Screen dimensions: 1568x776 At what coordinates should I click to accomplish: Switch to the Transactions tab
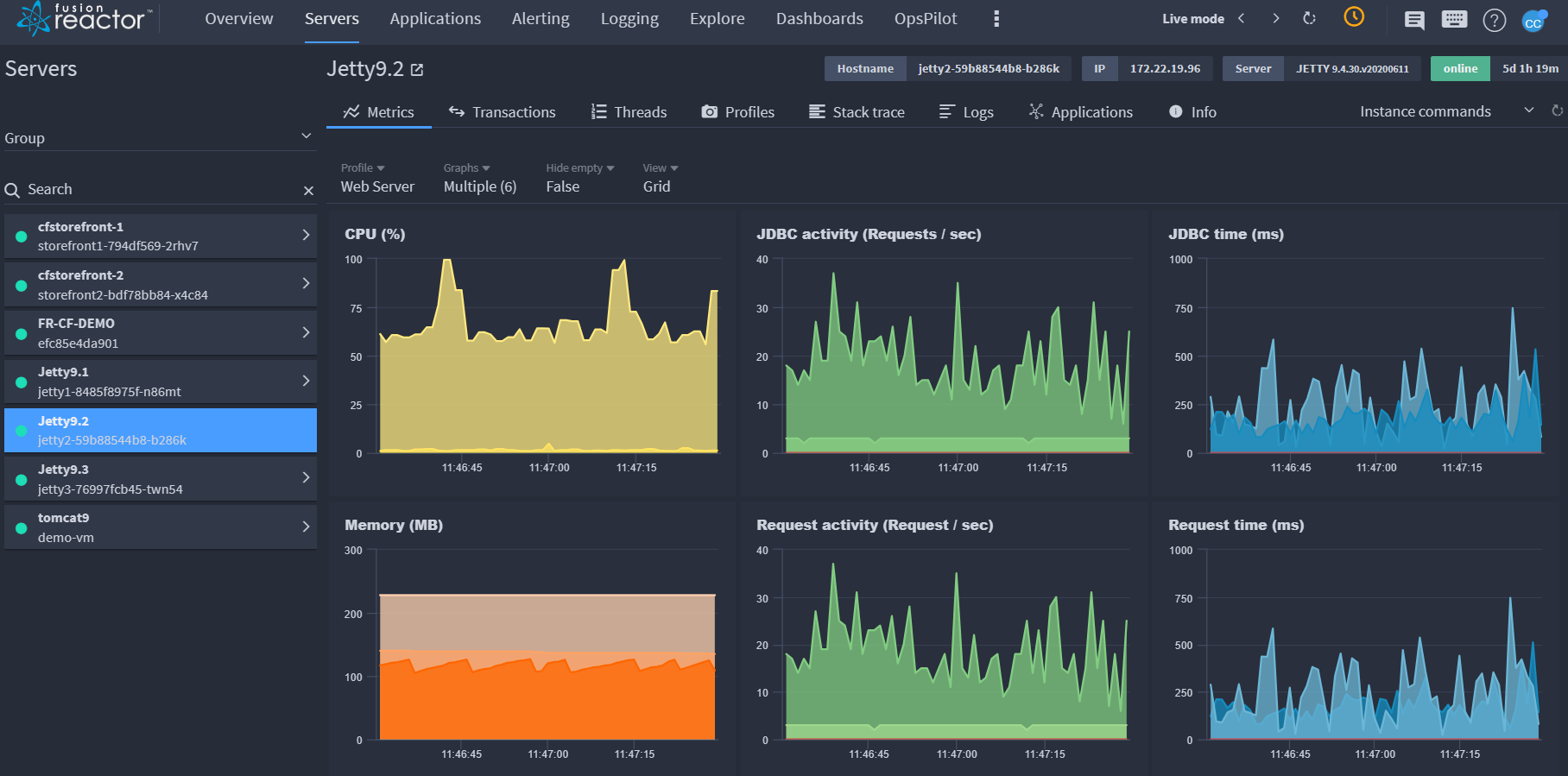503,111
